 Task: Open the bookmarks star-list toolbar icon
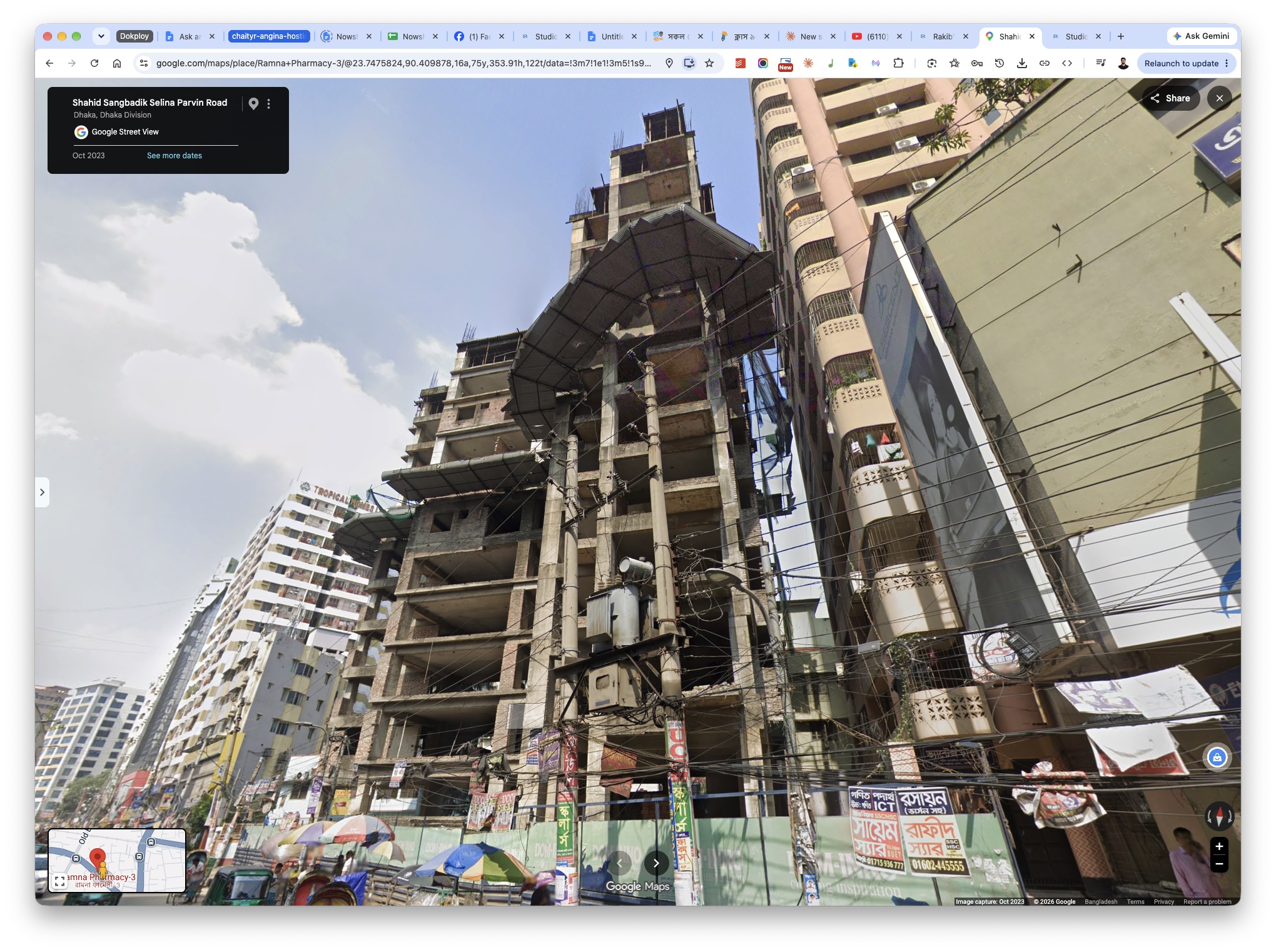[x=954, y=63]
